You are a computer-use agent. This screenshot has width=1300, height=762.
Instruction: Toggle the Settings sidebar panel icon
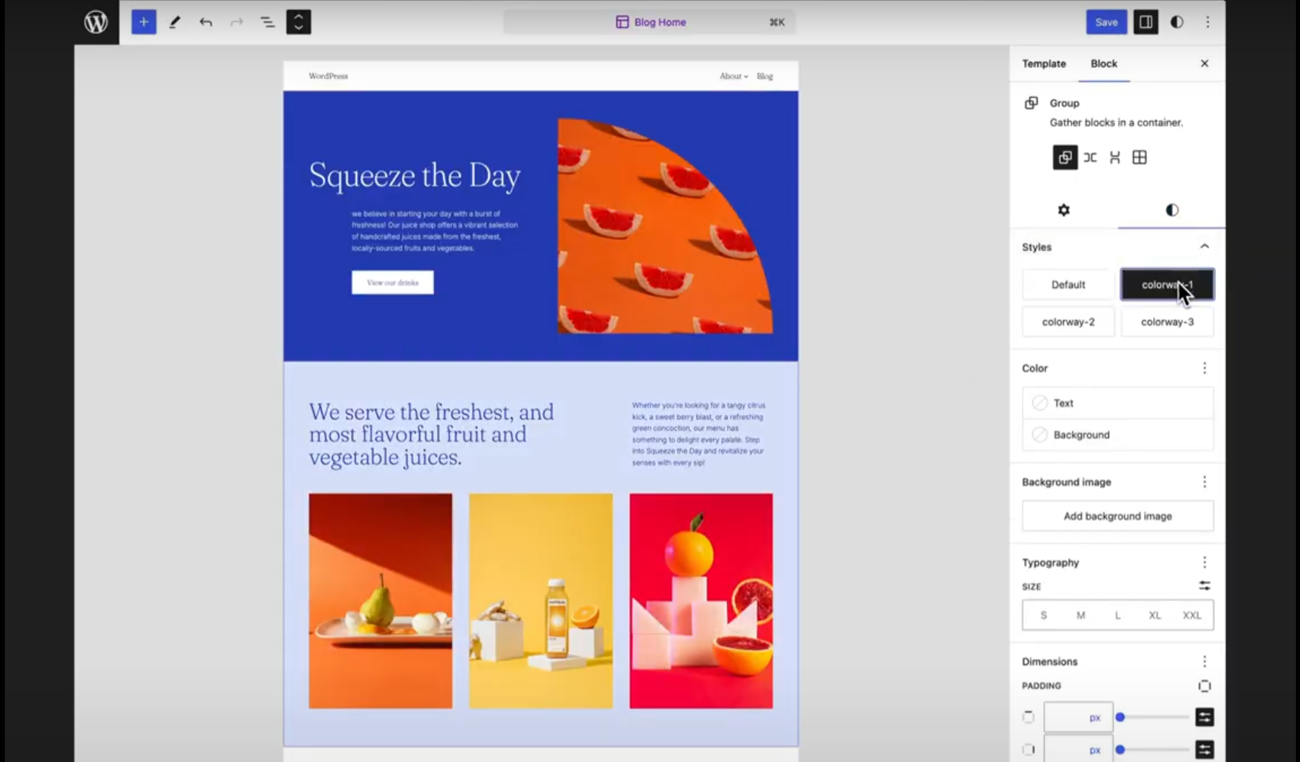click(x=1146, y=22)
